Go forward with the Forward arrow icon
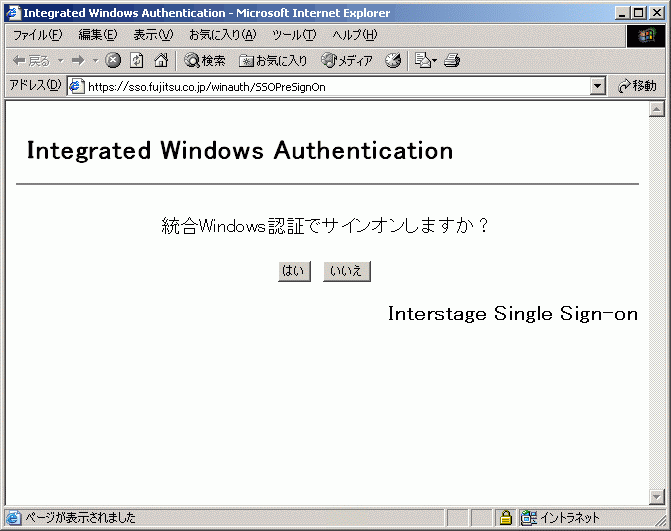671x531 pixels. (x=78, y=61)
